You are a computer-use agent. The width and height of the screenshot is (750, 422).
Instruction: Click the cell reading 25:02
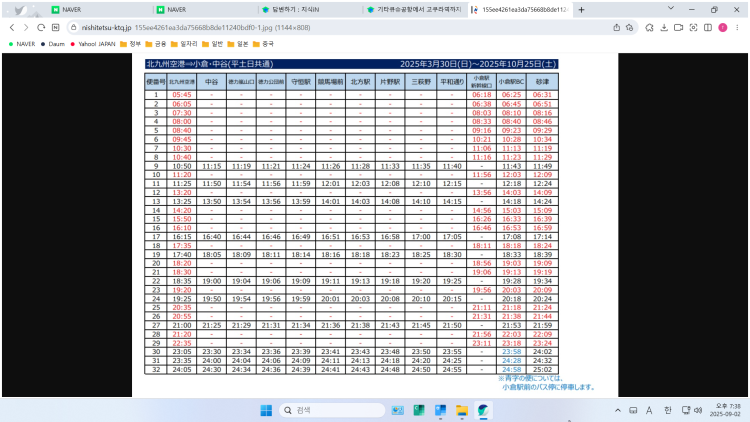pyautogui.click(x=542, y=369)
